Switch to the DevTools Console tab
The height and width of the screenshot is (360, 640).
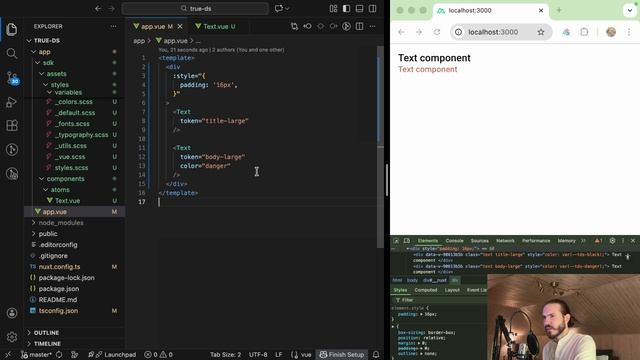click(454, 241)
